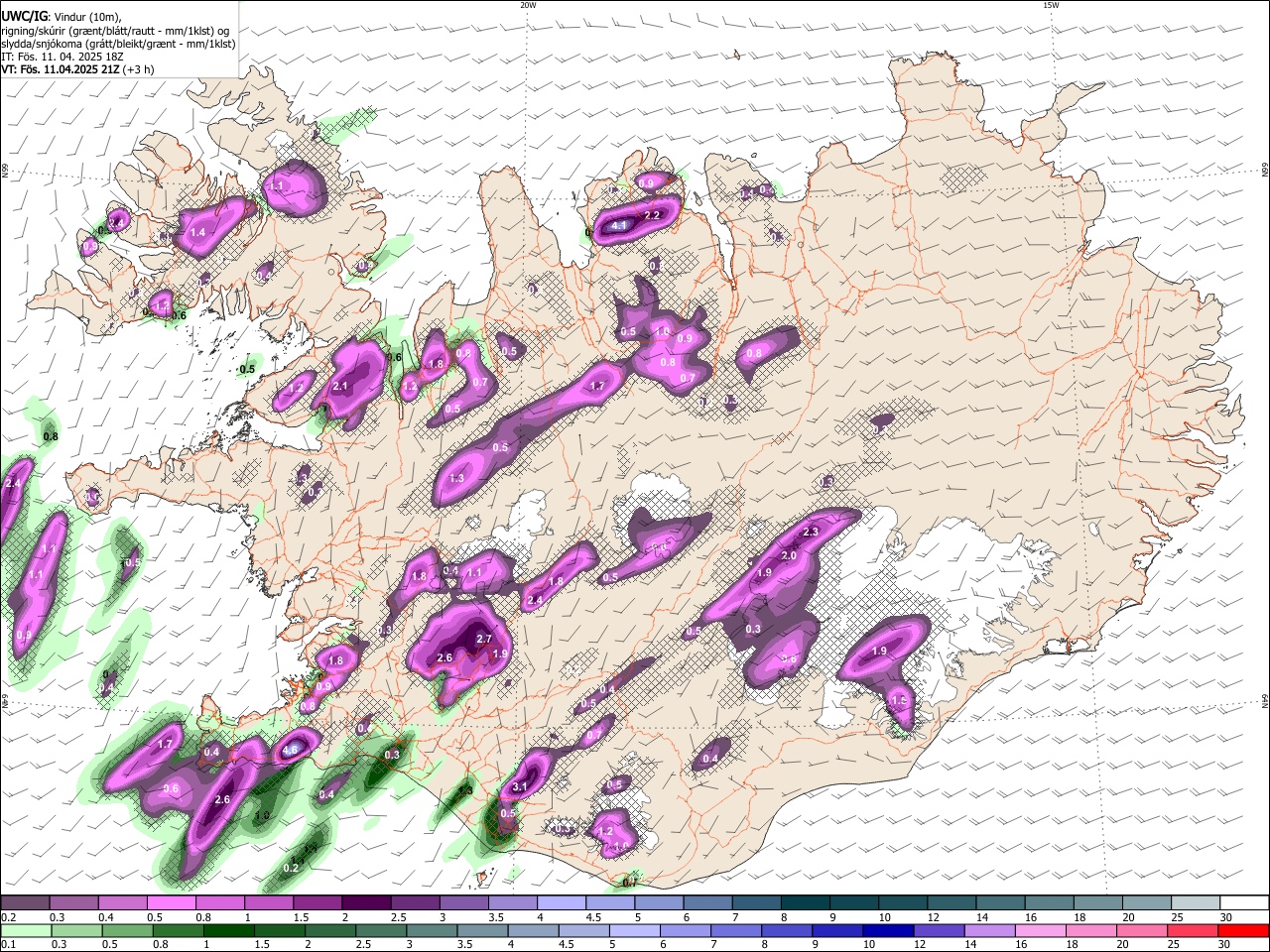Click the 'UWC/IG: Vindur (10m)' title text

point(62,16)
